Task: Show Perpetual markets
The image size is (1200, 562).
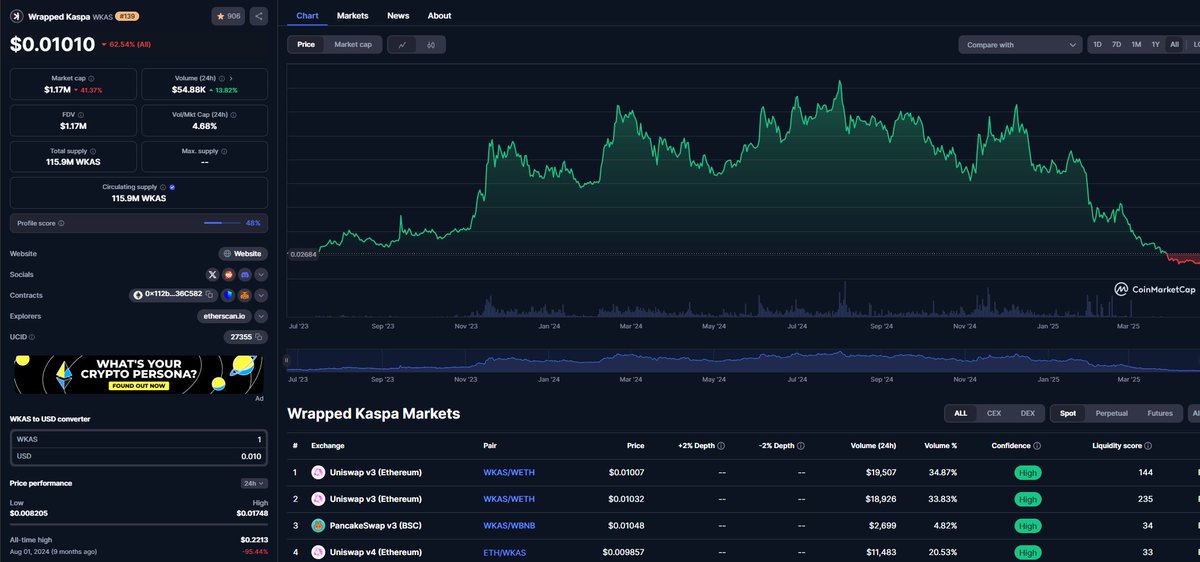Action: [x=1111, y=413]
